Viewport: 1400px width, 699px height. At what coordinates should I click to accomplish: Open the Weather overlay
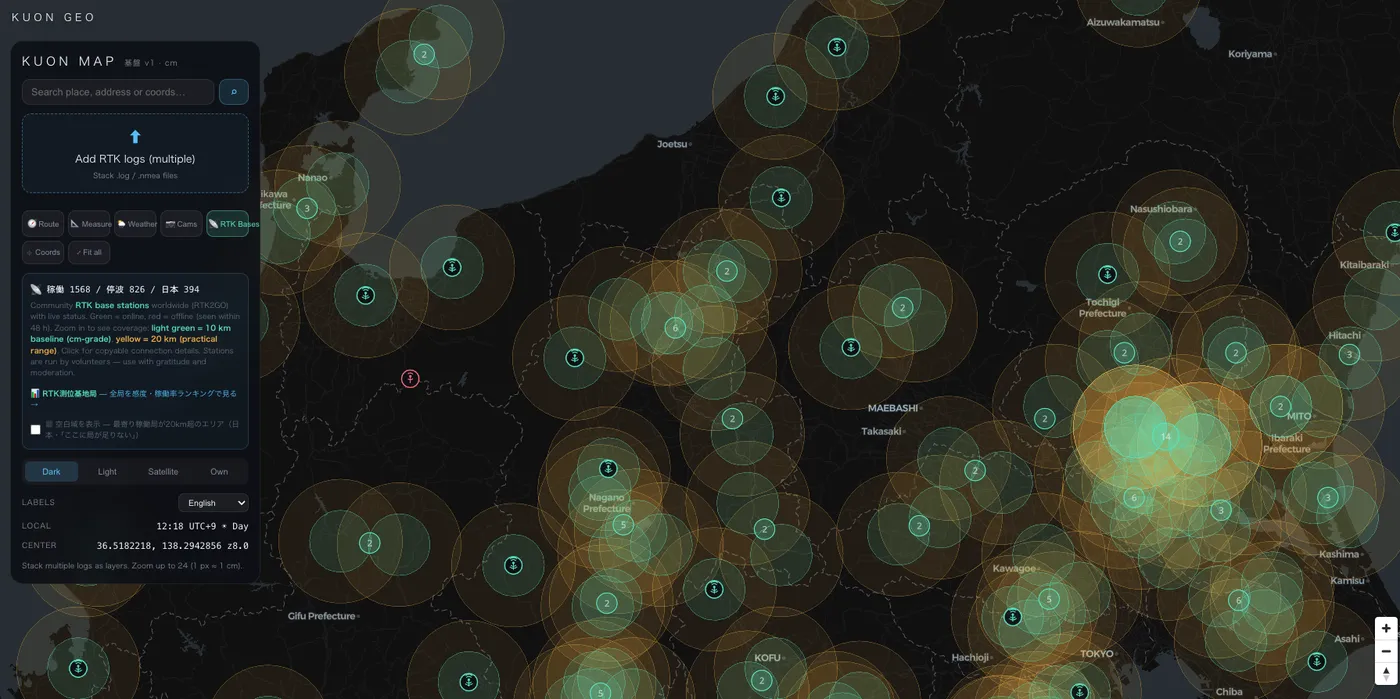click(x=136, y=224)
